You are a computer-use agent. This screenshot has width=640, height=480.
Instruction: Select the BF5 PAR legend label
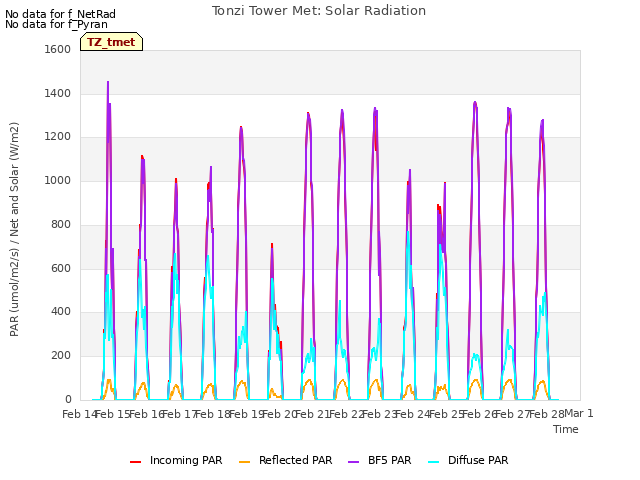pyautogui.click(x=389, y=460)
